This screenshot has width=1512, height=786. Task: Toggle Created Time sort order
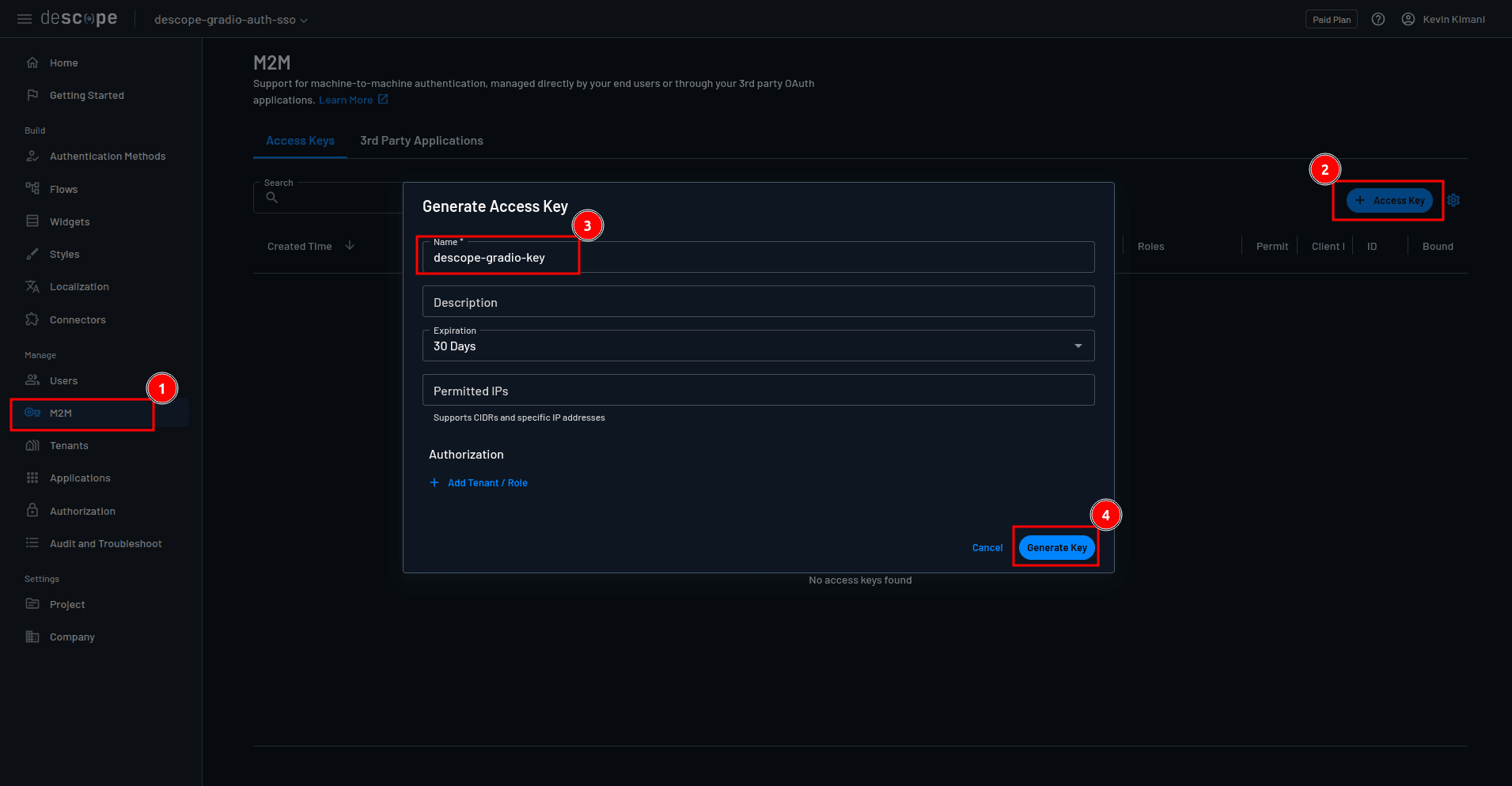pos(351,246)
